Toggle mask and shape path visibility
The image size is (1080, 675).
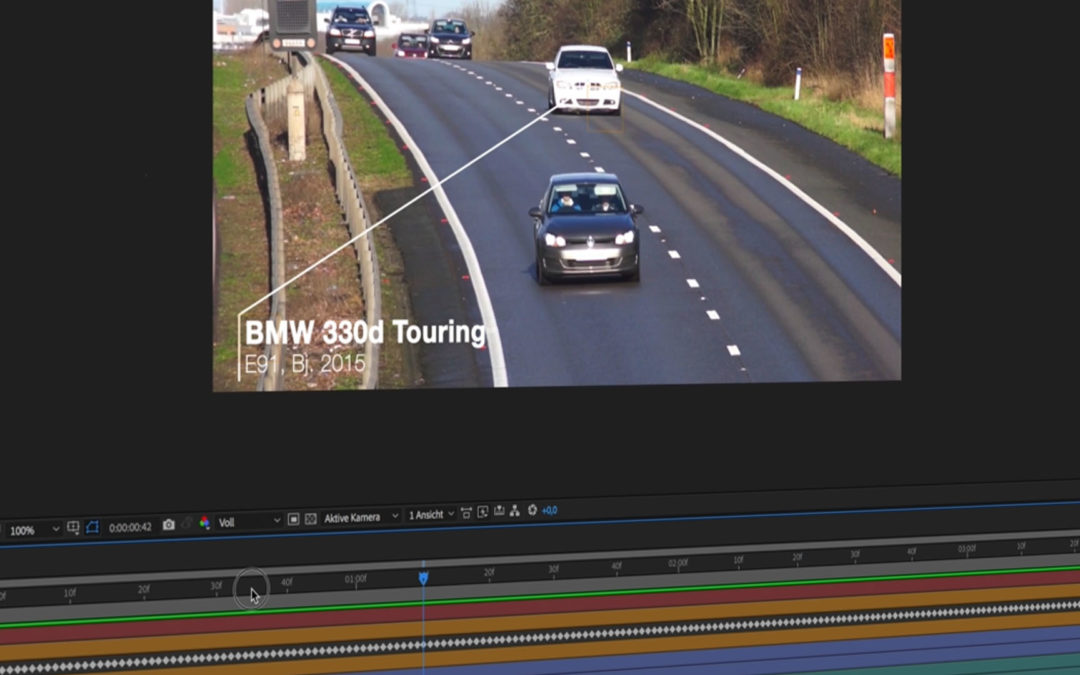tap(92, 528)
